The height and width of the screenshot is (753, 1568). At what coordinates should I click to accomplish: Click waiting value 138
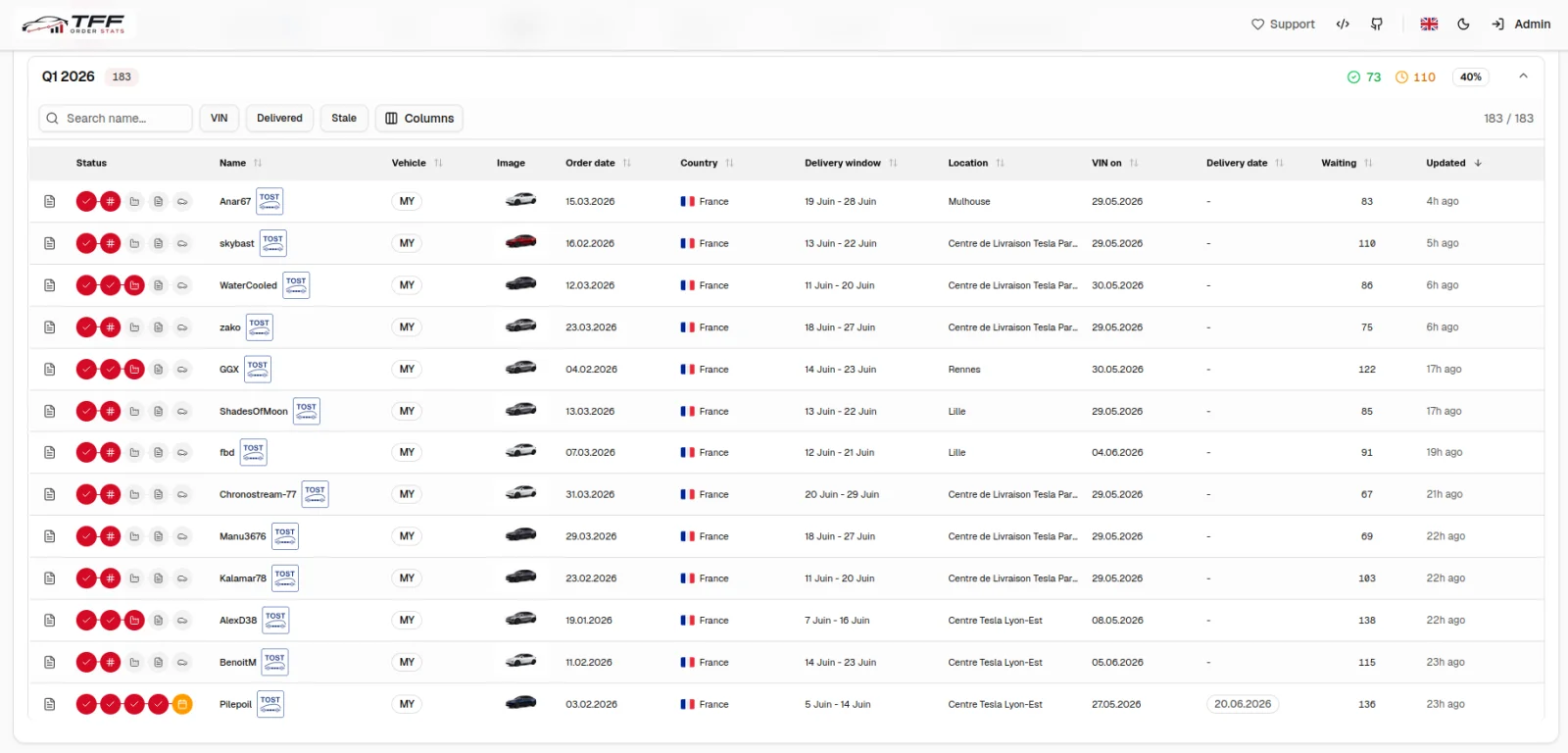tap(1367, 621)
